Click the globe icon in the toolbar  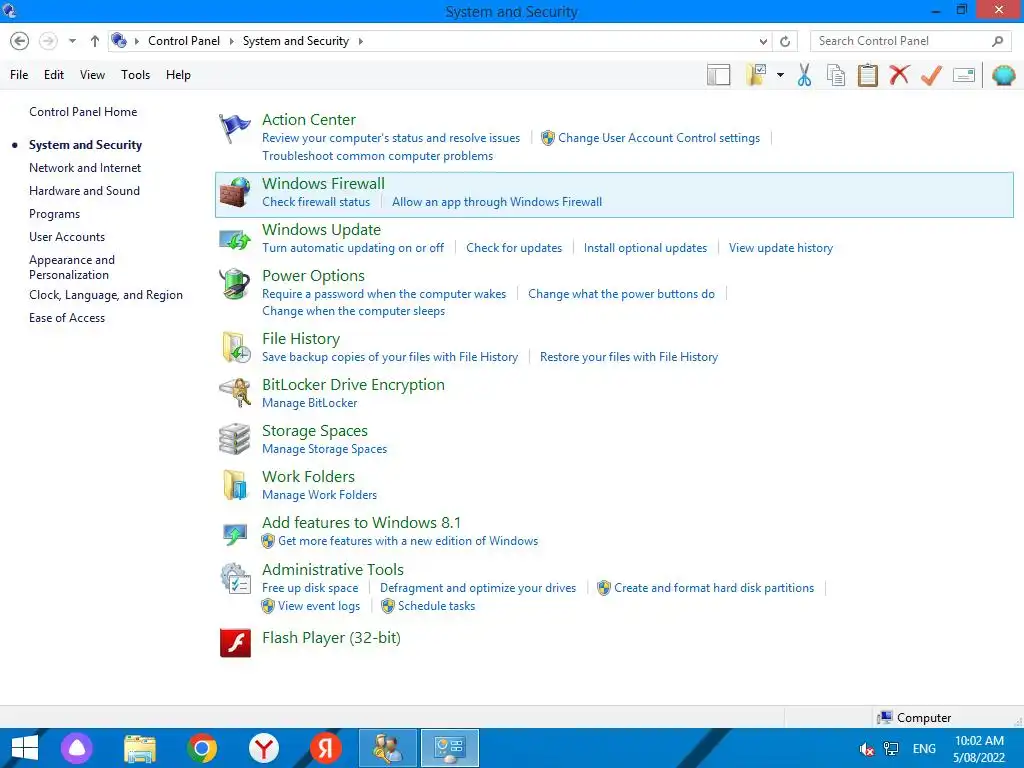click(x=1004, y=75)
